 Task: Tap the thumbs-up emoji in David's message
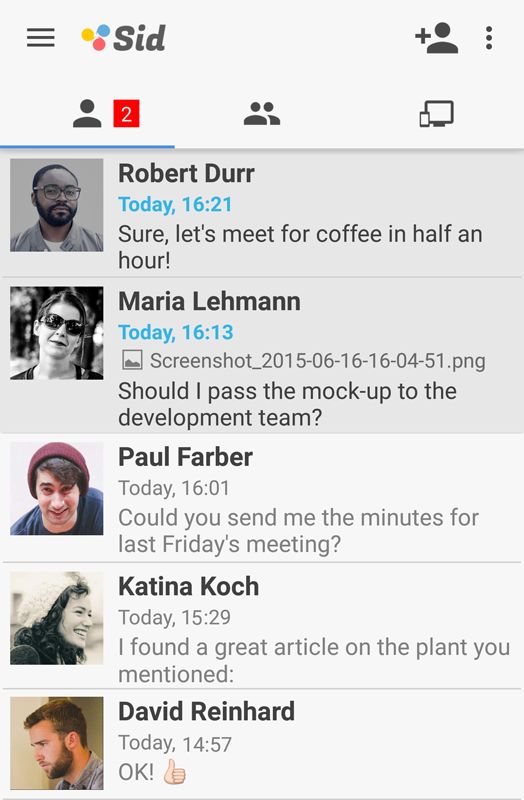point(174,771)
